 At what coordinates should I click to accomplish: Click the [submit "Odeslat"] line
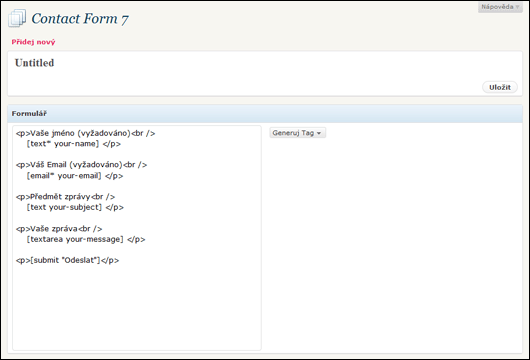(67, 260)
